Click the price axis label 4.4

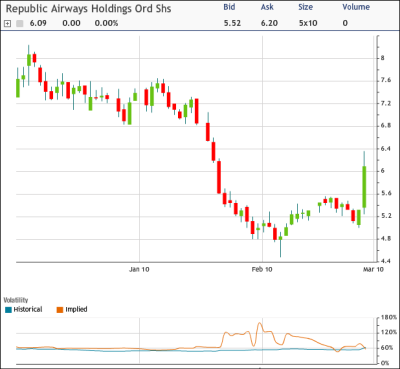coord(386,261)
